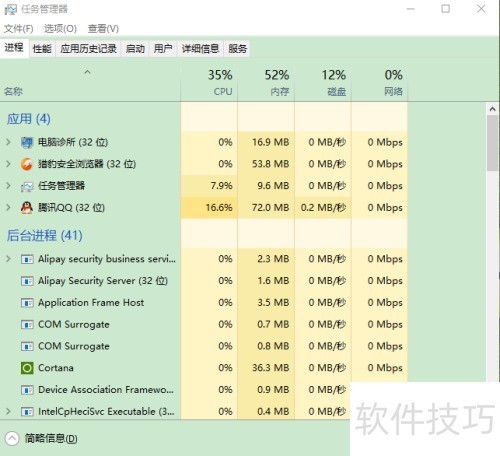Expand the 猎豹安全浏览器 process group

pyautogui.click(x=8, y=164)
